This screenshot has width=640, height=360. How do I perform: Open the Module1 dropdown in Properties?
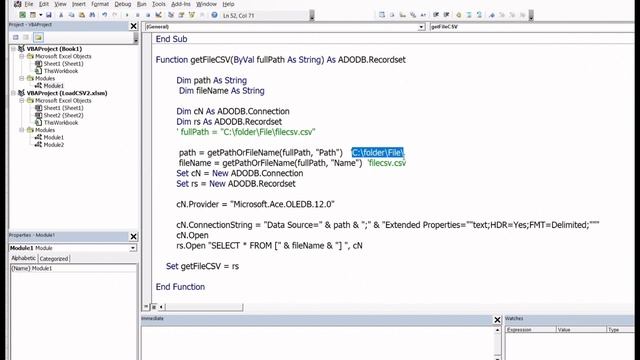coord(133,248)
